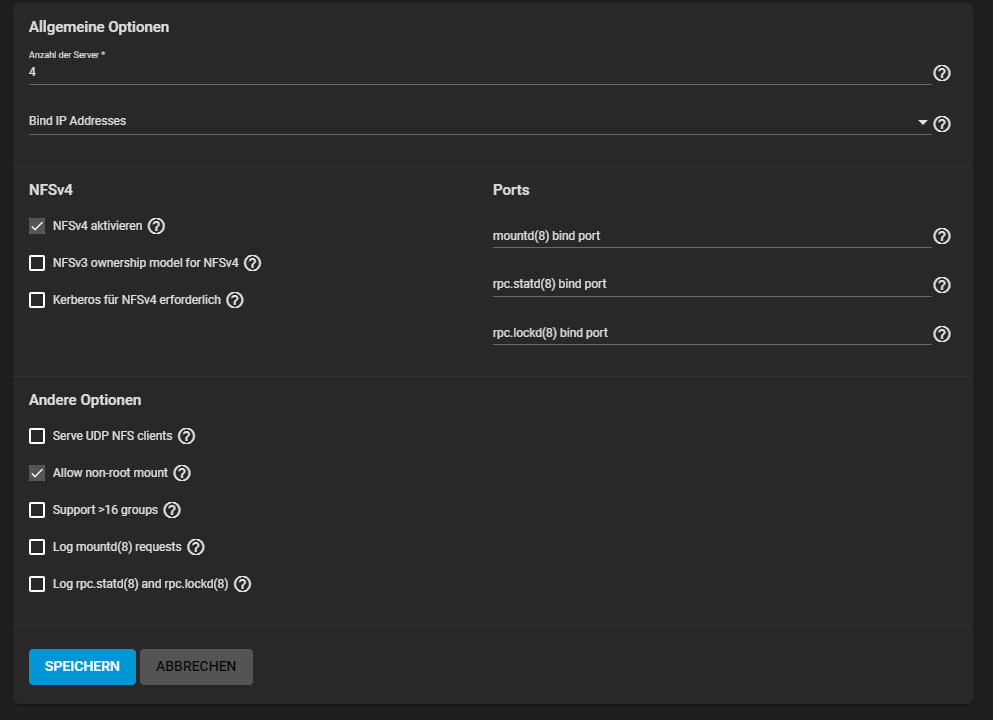Click help icon for rpc.lockd(8) bind port
Viewport: 993px width, 720px height.
tap(941, 334)
